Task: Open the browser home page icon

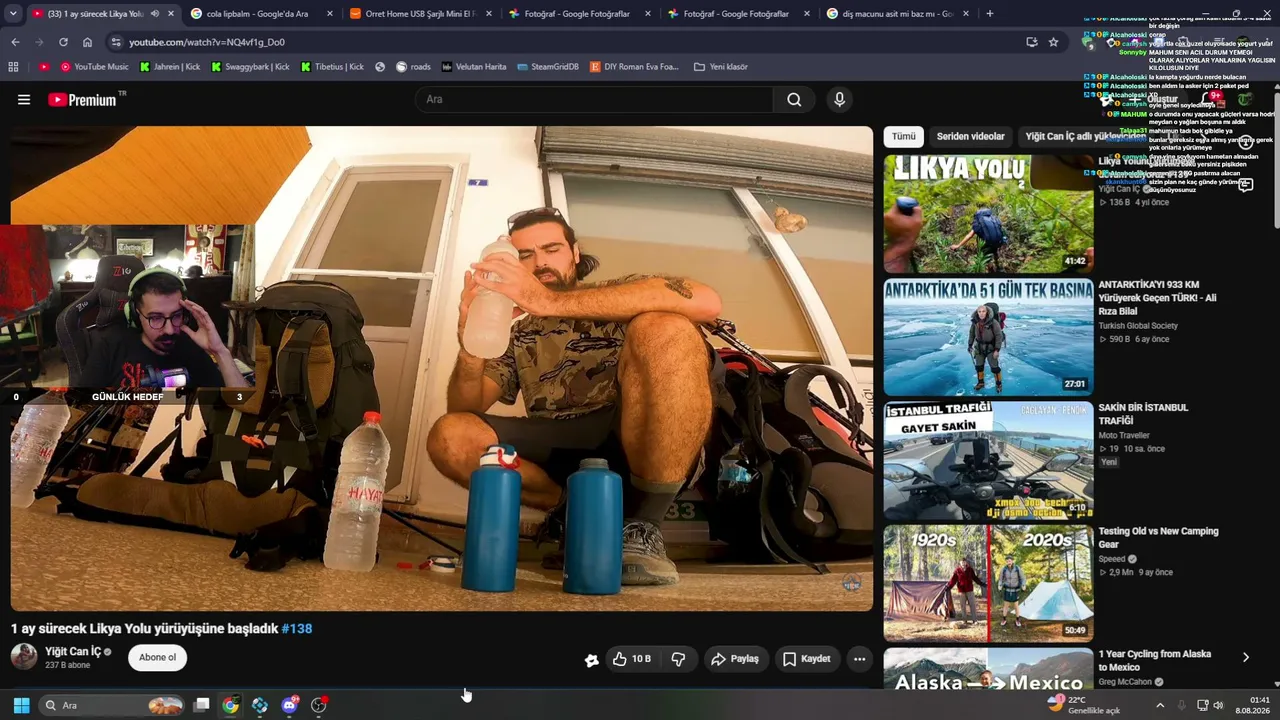Action: click(87, 42)
